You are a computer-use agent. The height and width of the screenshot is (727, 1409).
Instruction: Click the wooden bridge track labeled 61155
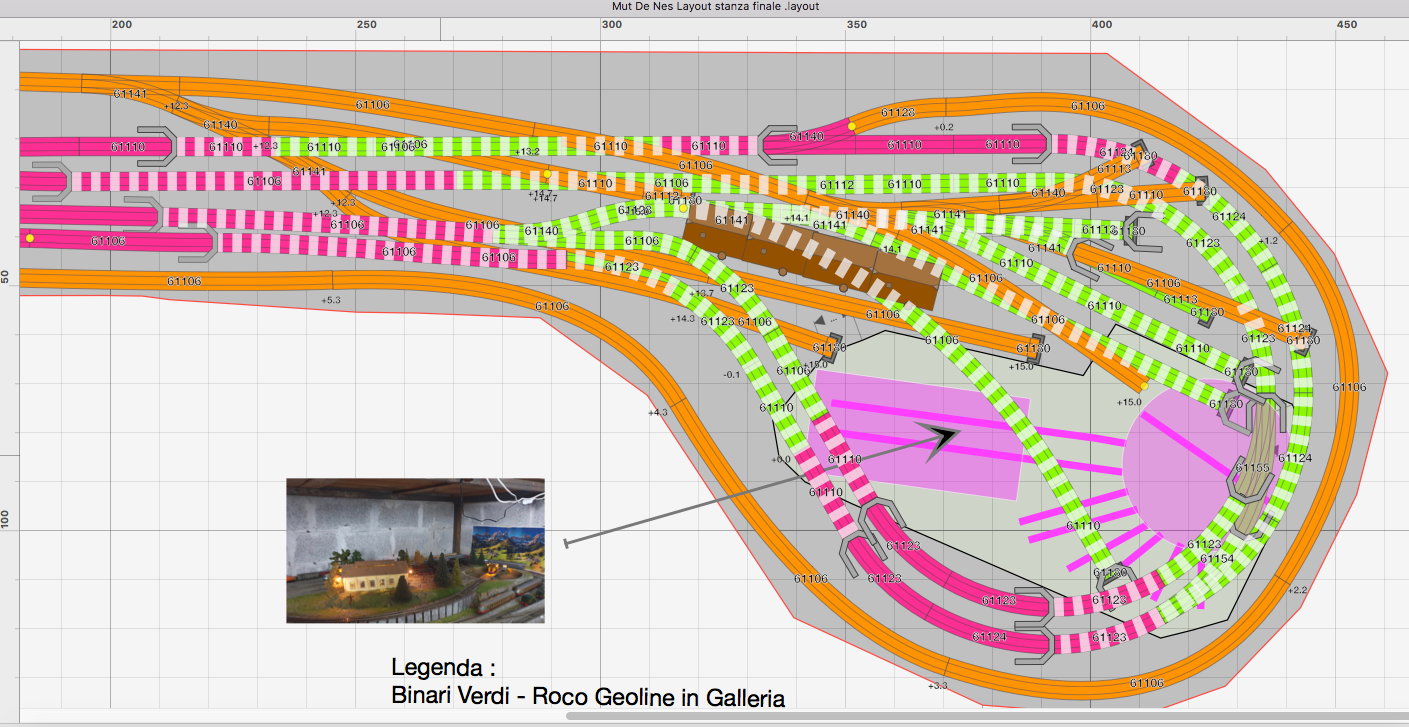(1256, 467)
